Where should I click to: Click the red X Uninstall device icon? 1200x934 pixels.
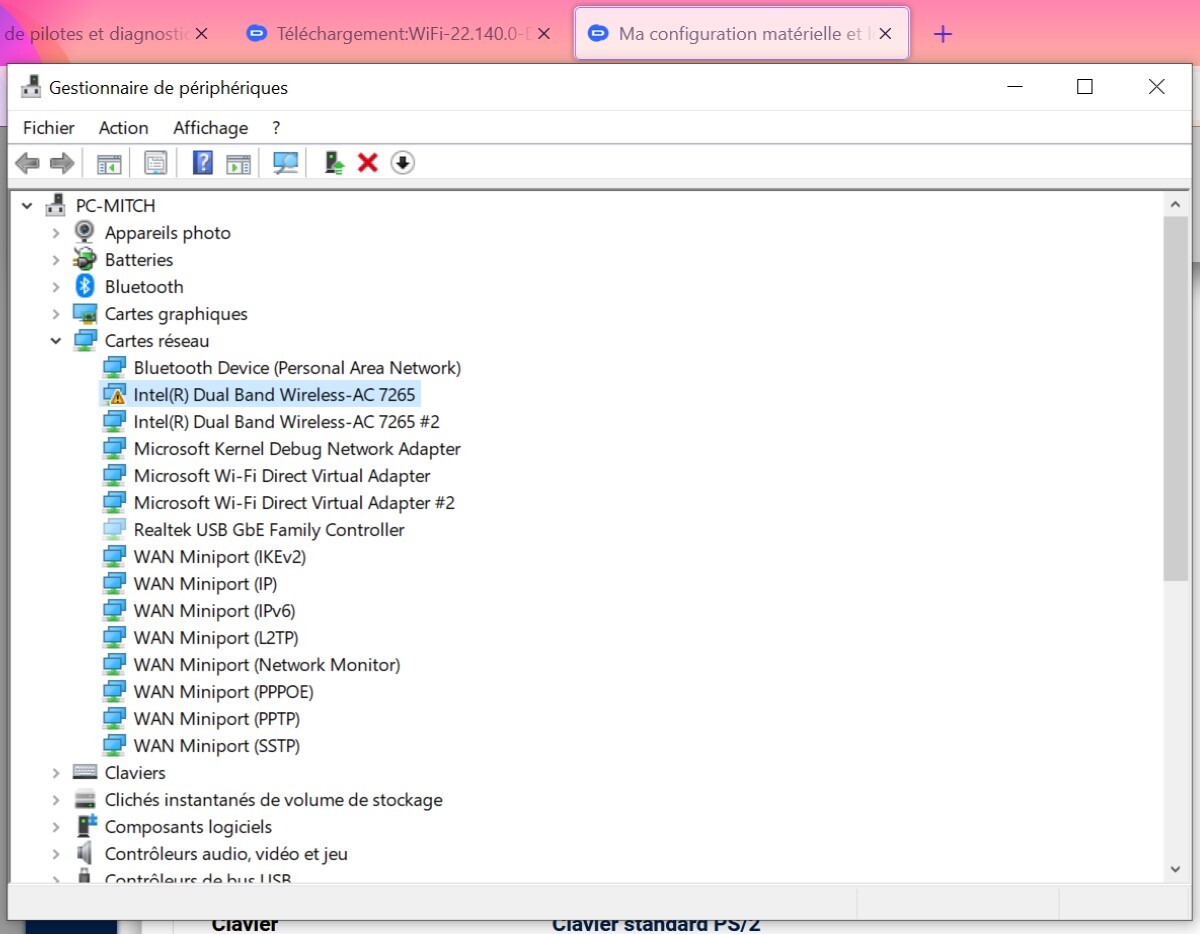point(368,162)
